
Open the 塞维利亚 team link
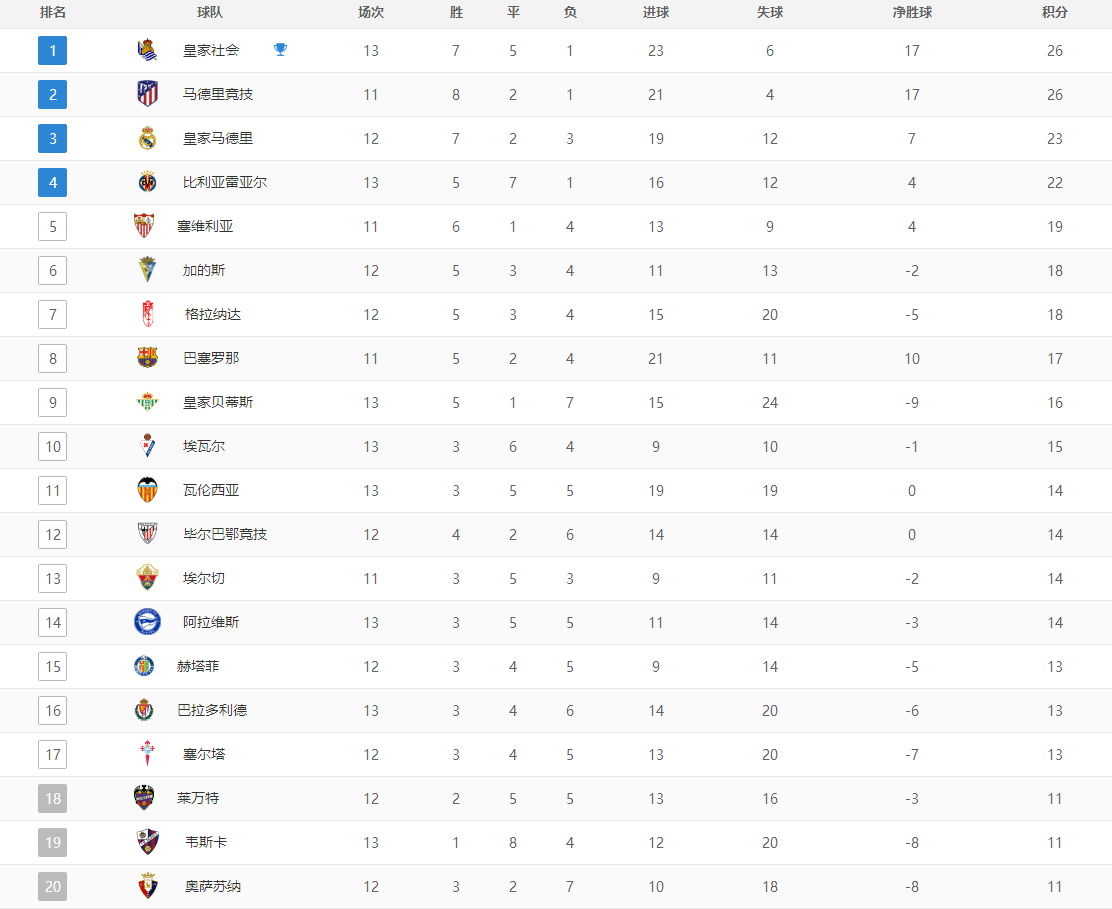205,226
